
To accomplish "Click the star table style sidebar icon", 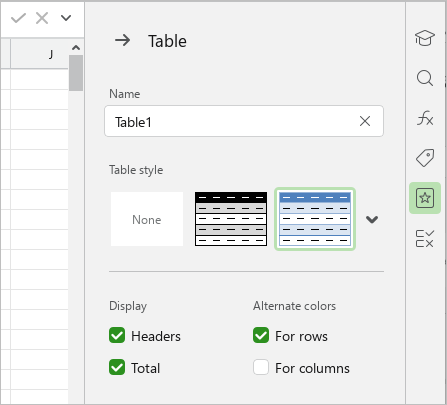I will click(425, 198).
